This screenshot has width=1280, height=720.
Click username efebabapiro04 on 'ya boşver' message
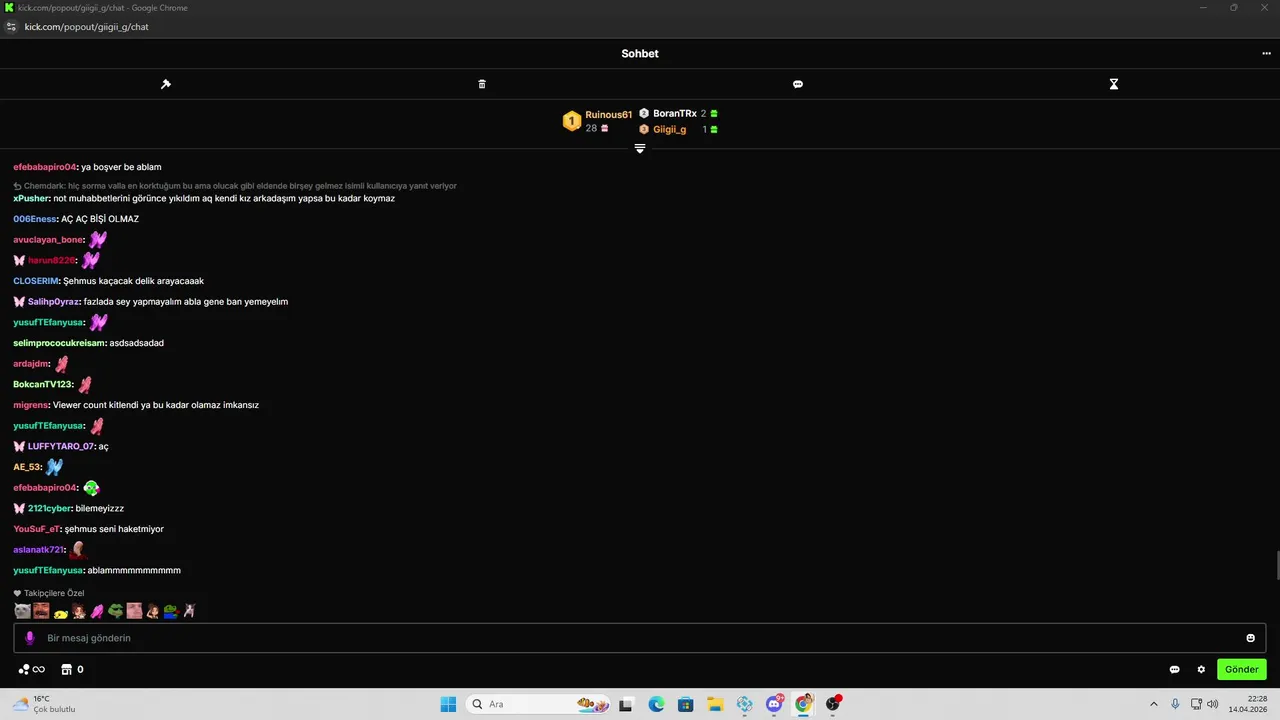pos(45,167)
